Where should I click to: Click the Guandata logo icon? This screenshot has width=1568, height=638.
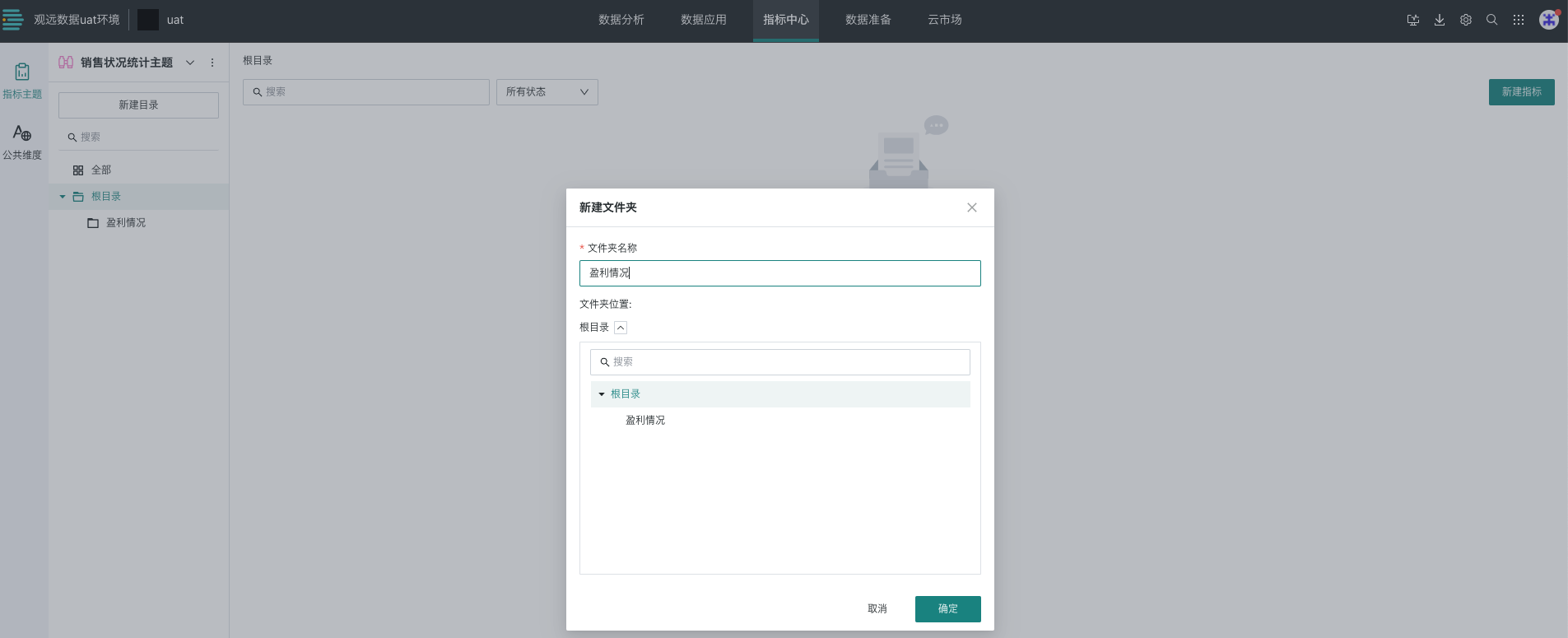[x=12, y=20]
